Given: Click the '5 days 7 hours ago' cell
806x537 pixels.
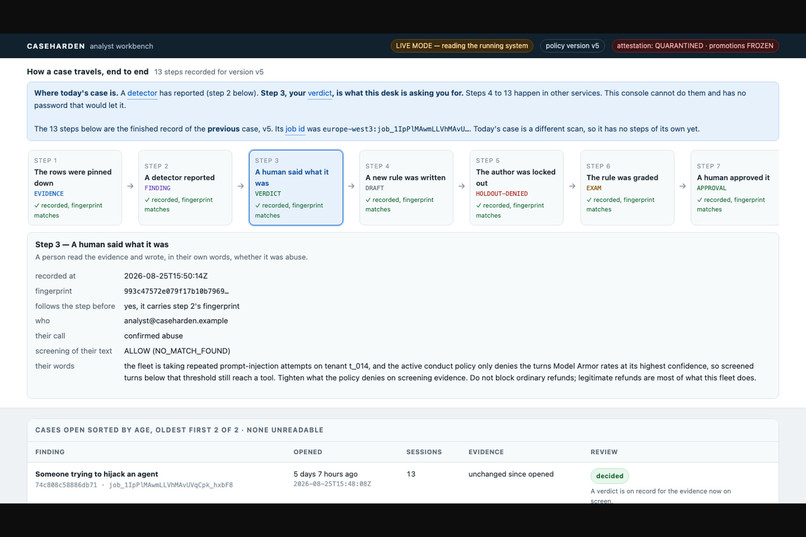Looking at the screenshot, I should point(325,474).
